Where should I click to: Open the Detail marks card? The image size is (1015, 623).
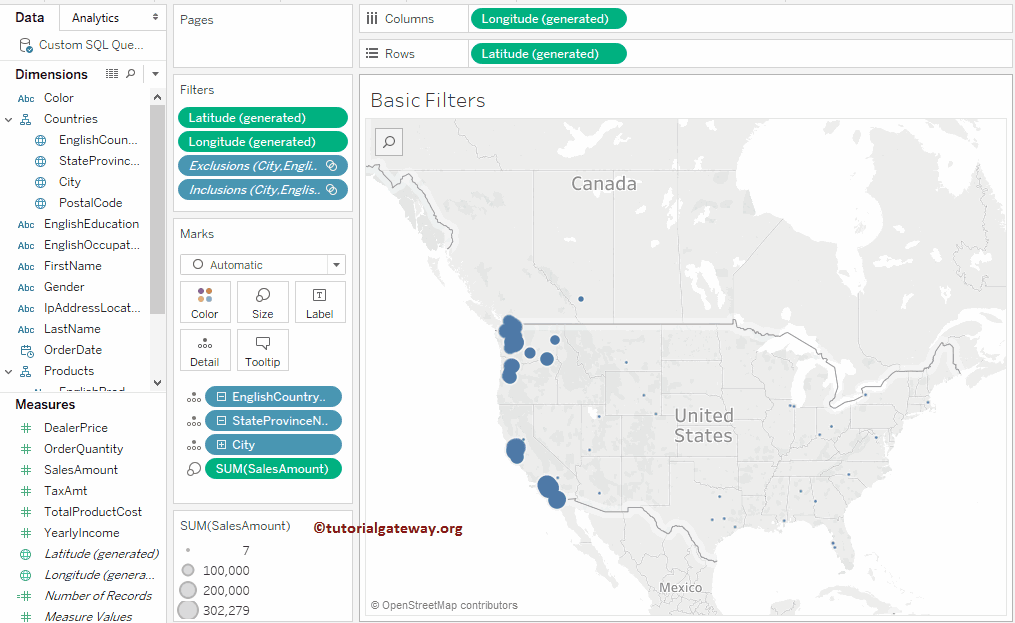coord(205,350)
